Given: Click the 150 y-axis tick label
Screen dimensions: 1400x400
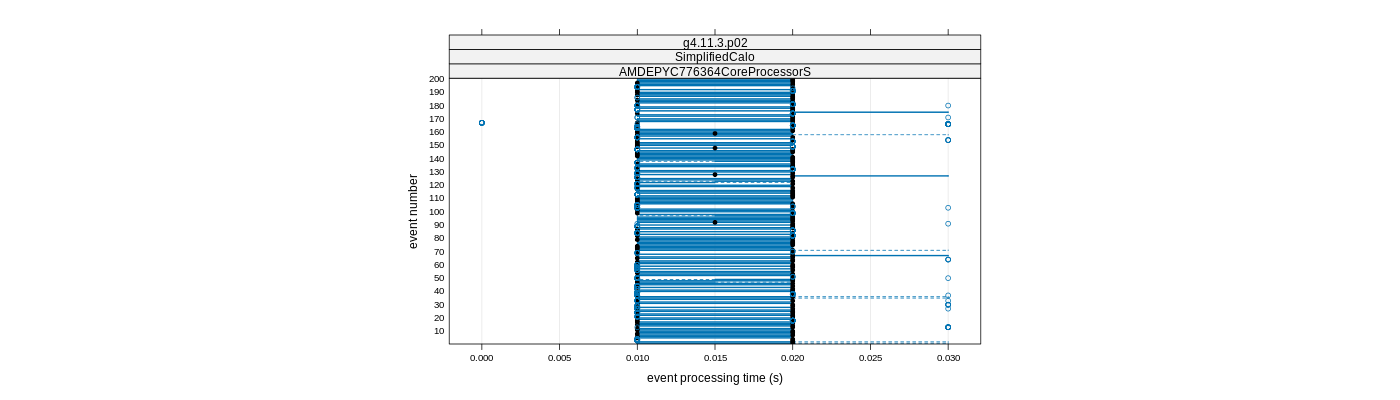Looking at the screenshot, I should point(436,145).
